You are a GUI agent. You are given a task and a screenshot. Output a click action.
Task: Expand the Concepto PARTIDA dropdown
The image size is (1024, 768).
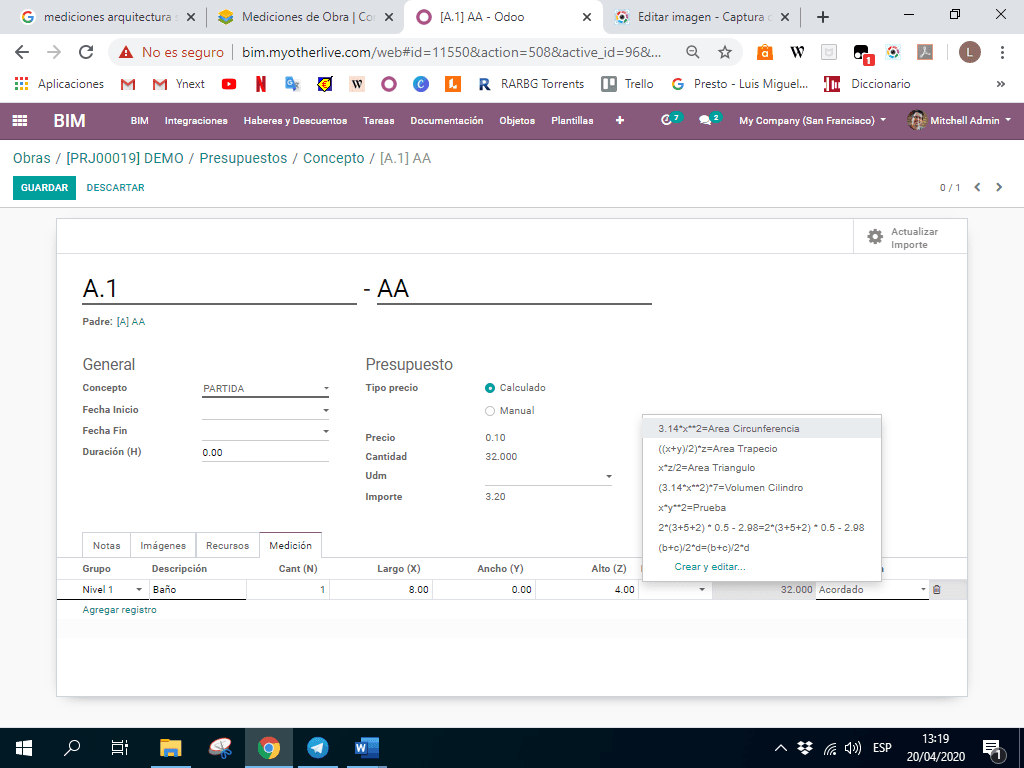coord(265,389)
